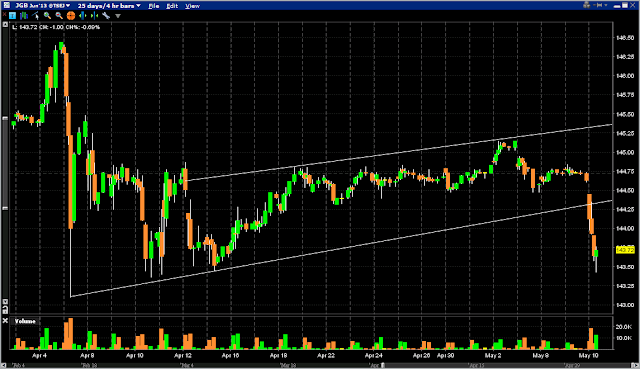Expand the toolbar overflow triangle
640x369 pixels.
118,16
